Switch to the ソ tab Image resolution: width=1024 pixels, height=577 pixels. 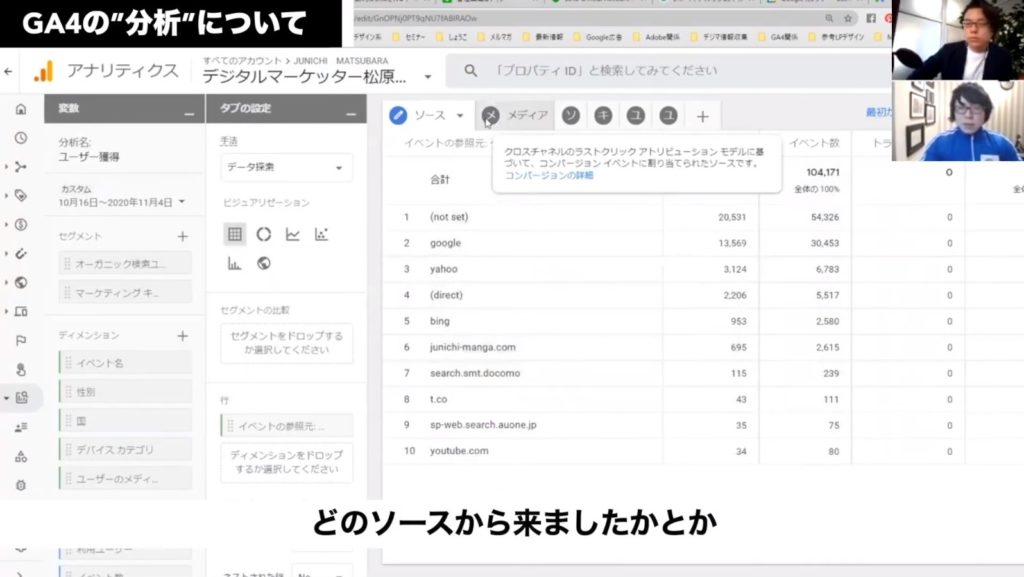(x=571, y=116)
